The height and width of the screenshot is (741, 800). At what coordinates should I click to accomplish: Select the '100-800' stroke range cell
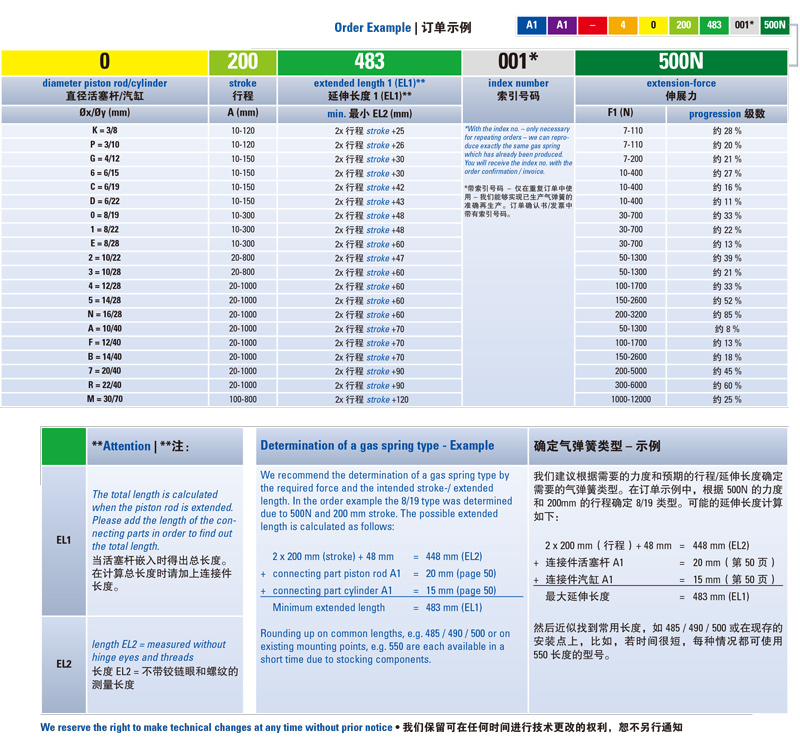(x=243, y=399)
